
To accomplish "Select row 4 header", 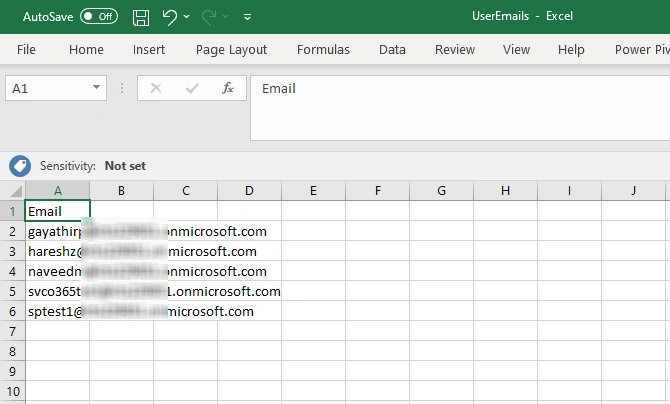I will click(x=12, y=271).
